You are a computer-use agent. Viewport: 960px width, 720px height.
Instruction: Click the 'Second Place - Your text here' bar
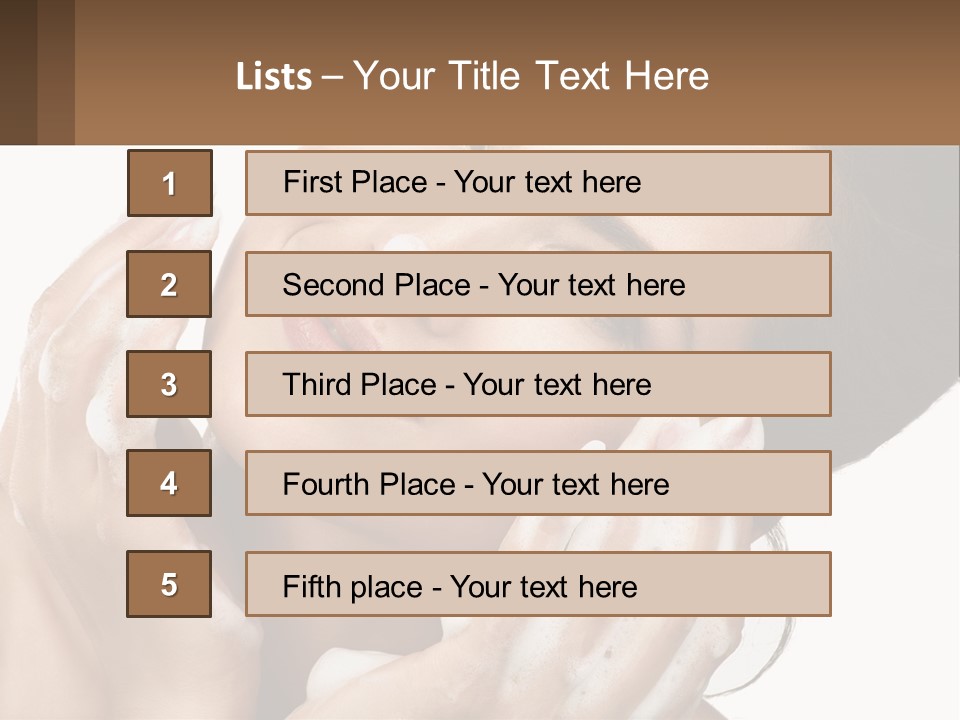pos(538,284)
